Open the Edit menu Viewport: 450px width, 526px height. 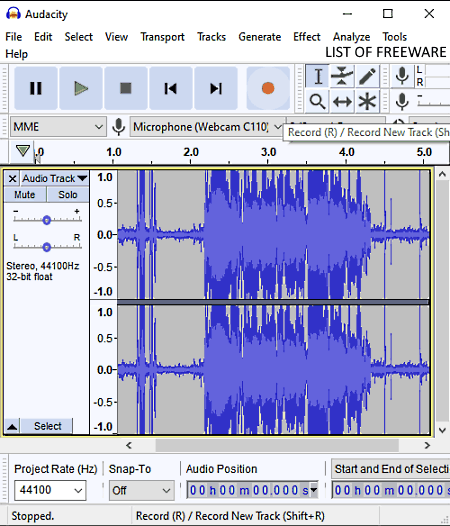coord(43,37)
